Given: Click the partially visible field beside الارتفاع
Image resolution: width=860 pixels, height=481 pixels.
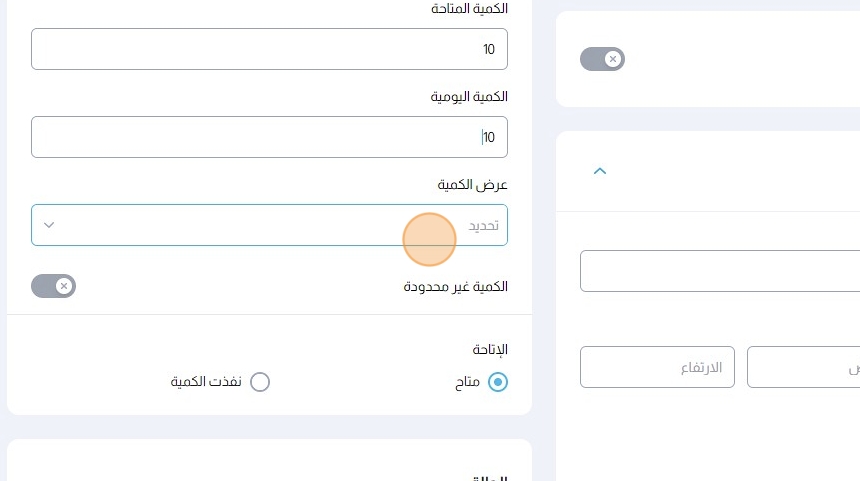Looking at the screenshot, I should (x=803, y=368).
